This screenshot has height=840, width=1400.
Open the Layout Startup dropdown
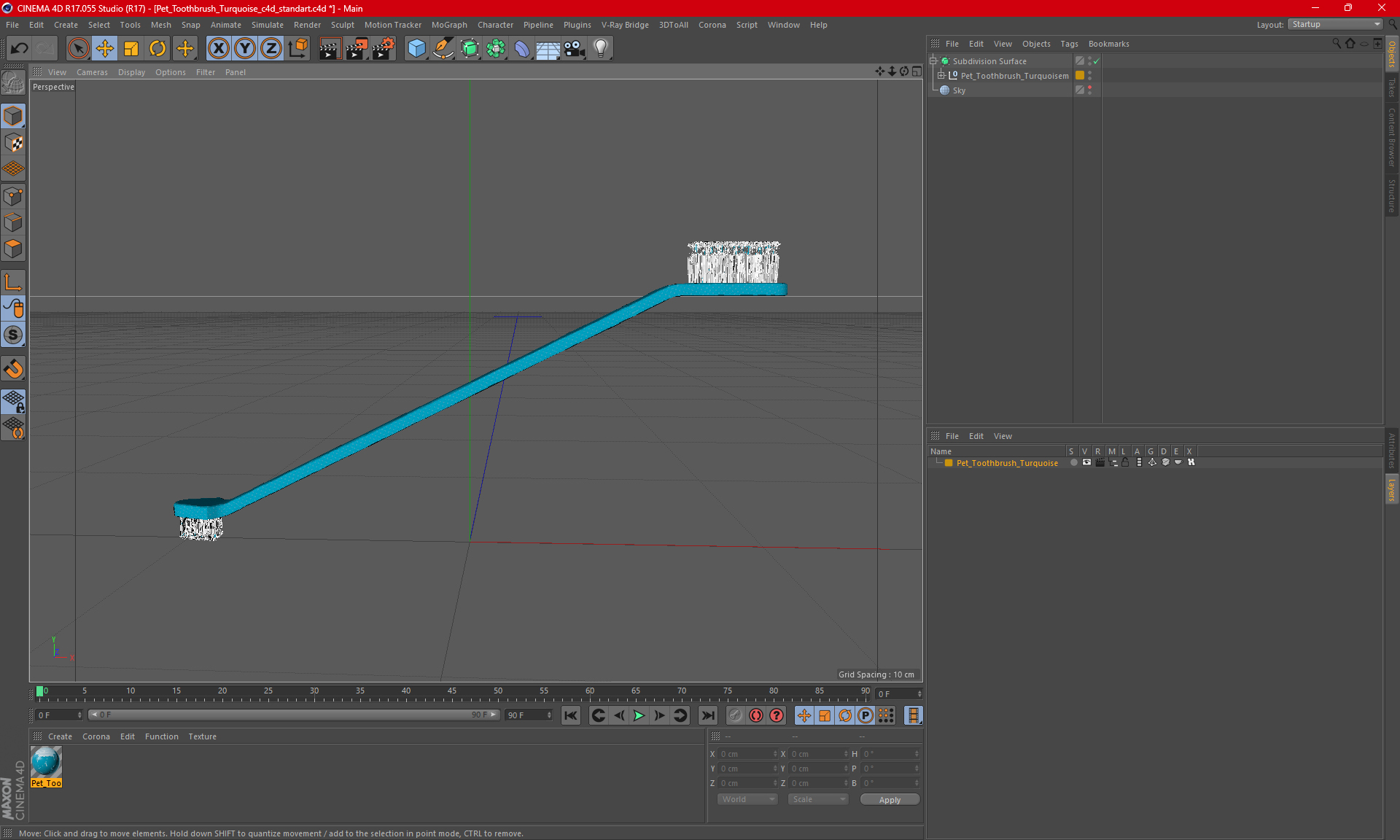pyautogui.click(x=1336, y=24)
